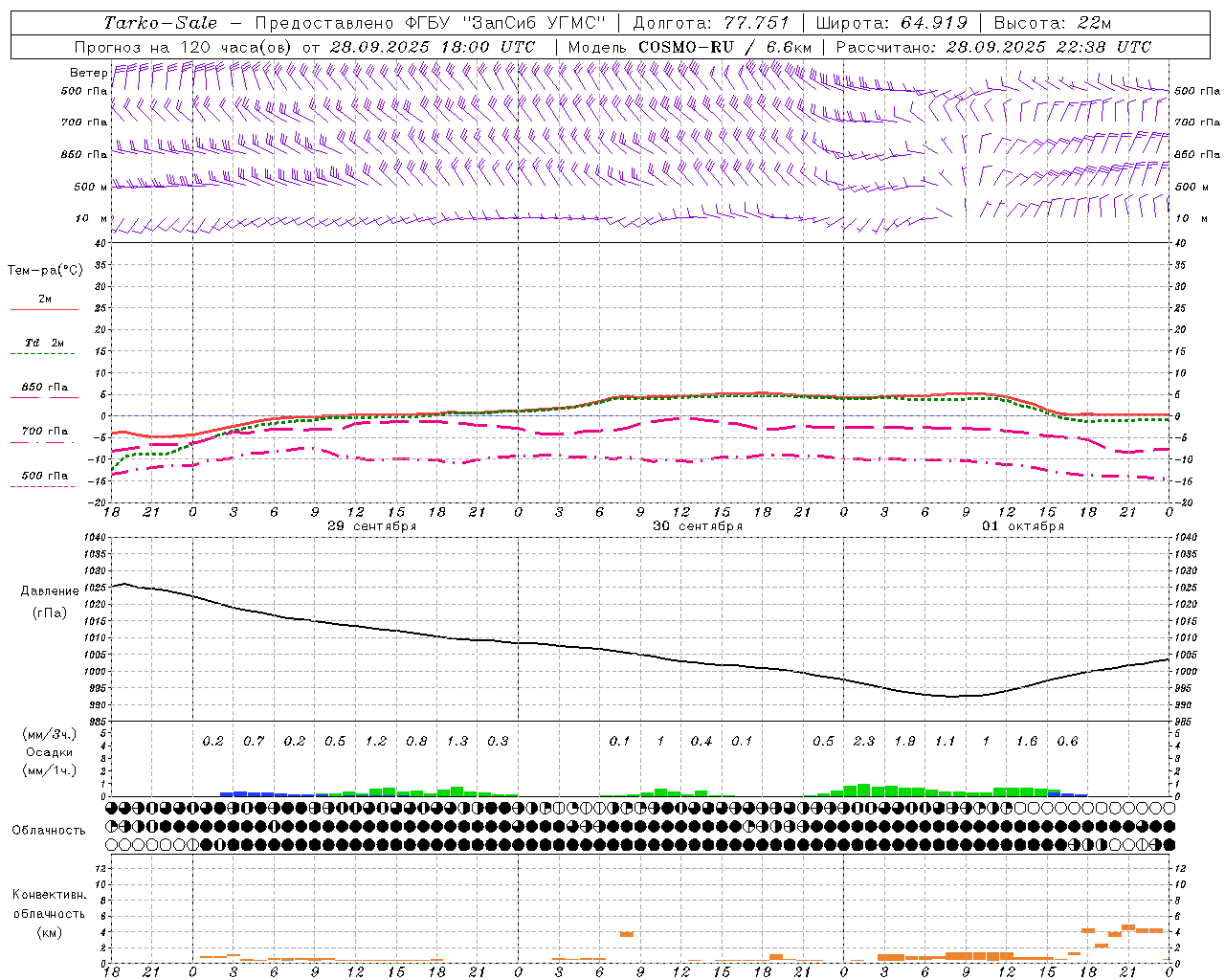1225x980 pixels.
Task: Click the precipitation value "1.9"
Action: click(x=904, y=742)
